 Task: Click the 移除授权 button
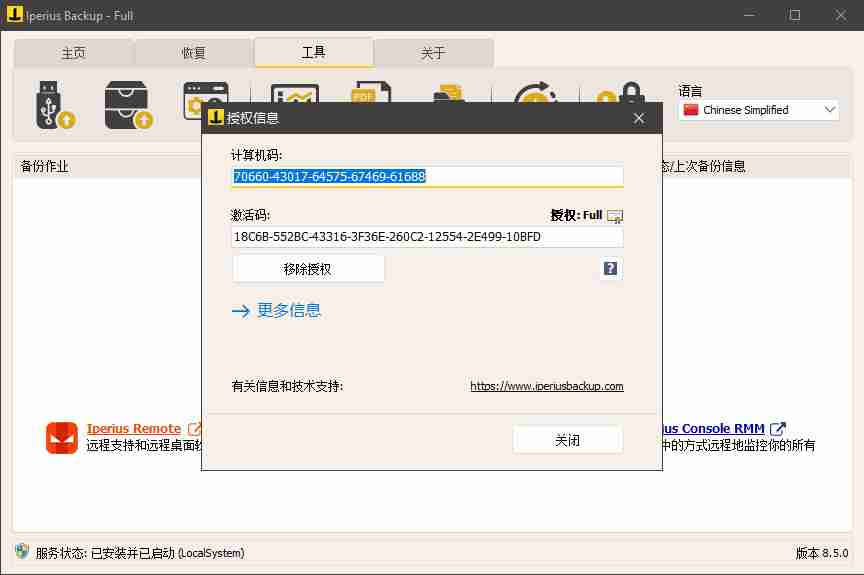point(307,269)
